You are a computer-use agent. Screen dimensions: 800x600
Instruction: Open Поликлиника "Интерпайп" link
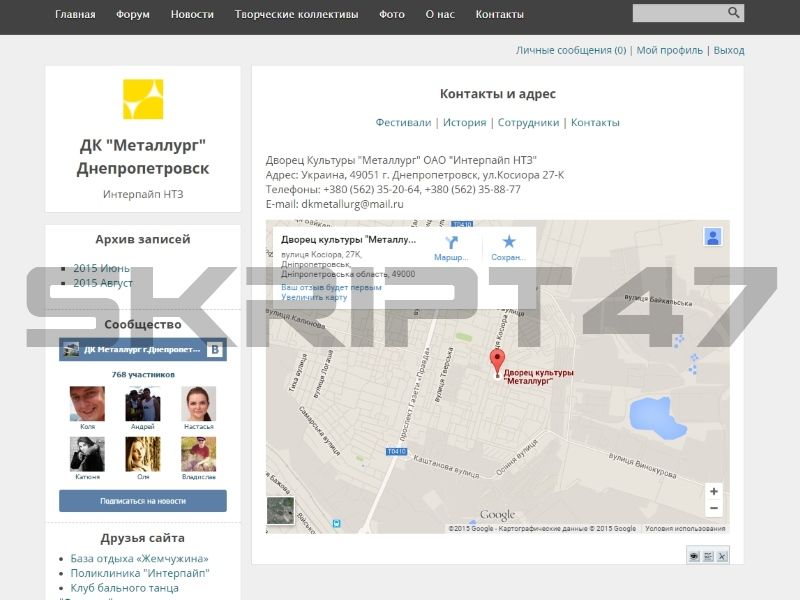[x=140, y=573]
